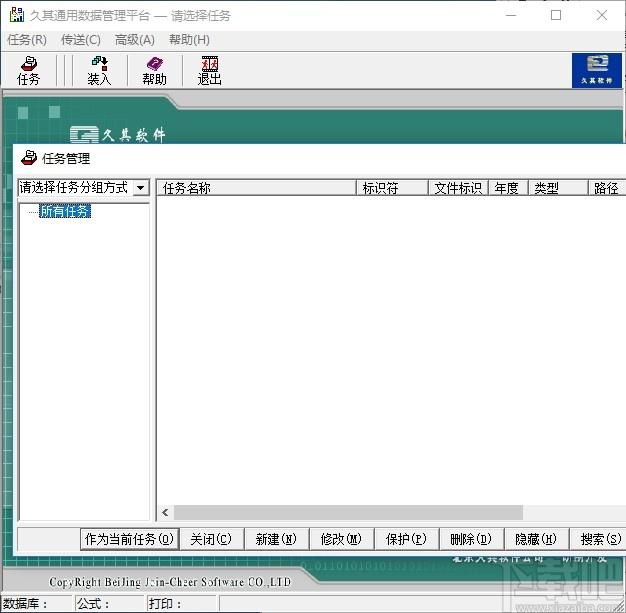This screenshot has height=613, width=626.
Task: Click the 作为当前任务(O) button
Action: [129, 539]
